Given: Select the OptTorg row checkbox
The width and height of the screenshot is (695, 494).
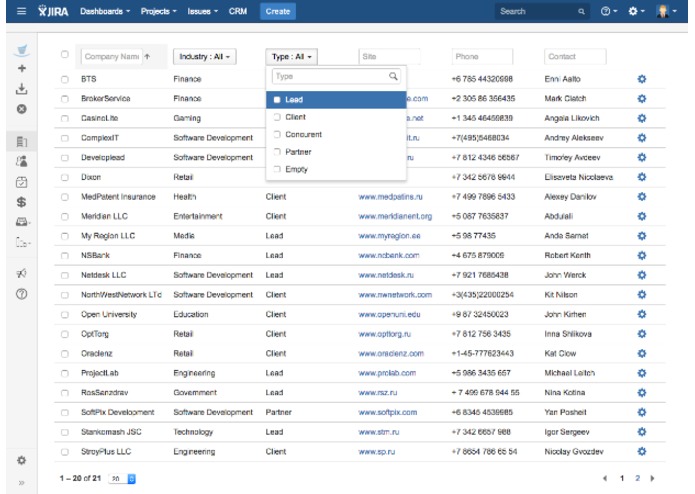Looking at the screenshot, I should coord(65,334).
